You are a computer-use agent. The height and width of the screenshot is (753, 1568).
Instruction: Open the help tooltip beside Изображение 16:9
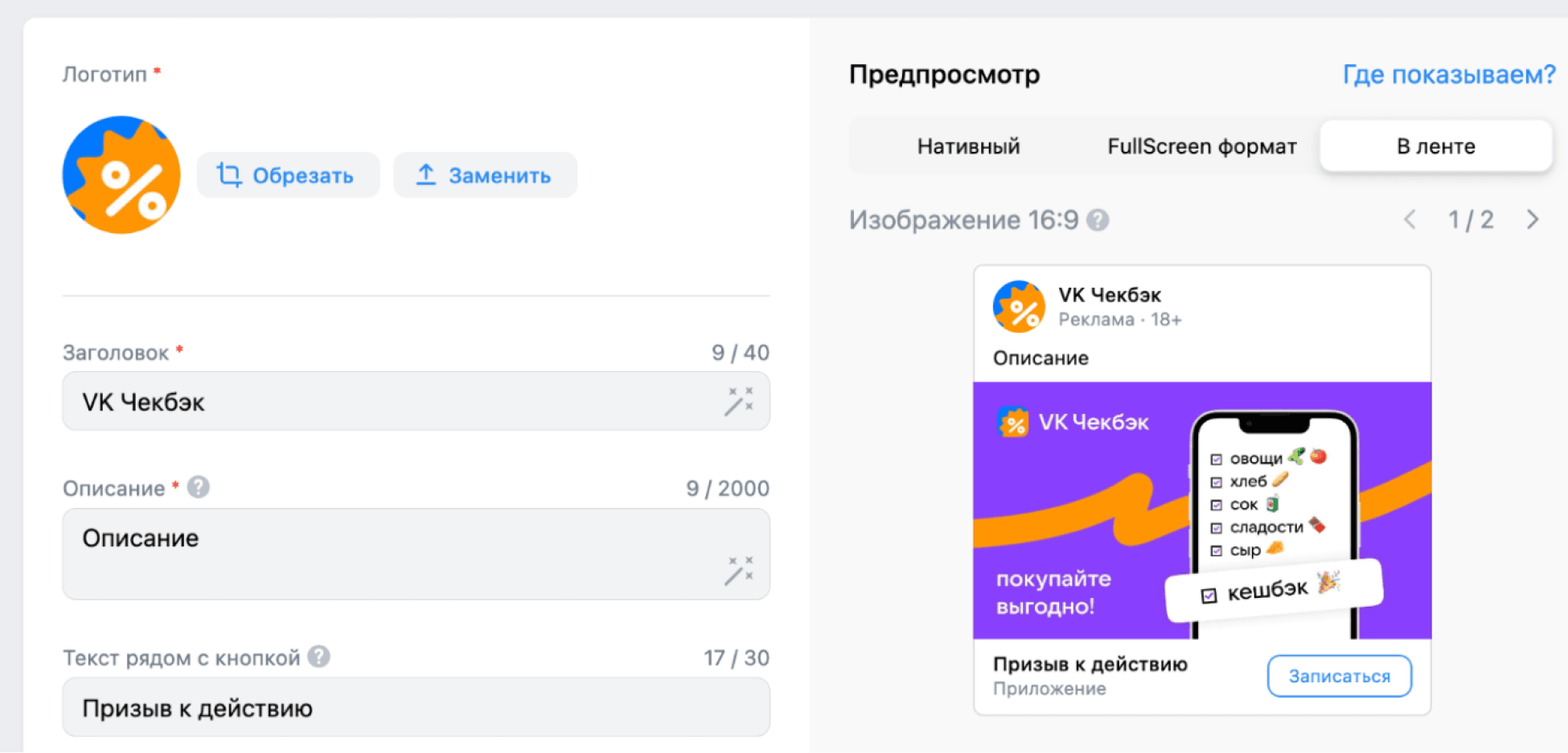point(1098,219)
